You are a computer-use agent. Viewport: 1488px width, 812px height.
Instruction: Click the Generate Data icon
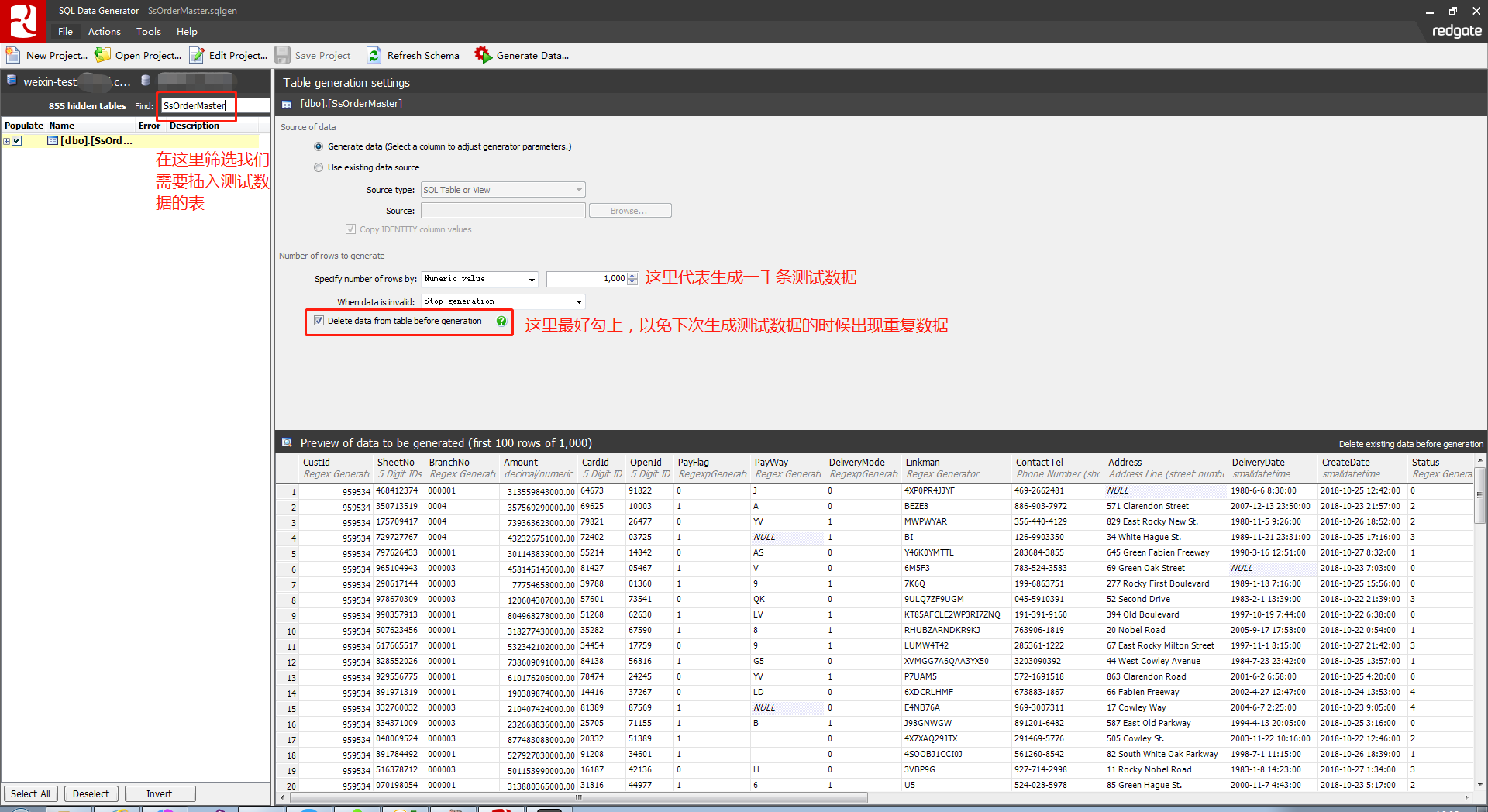pyautogui.click(x=483, y=55)
